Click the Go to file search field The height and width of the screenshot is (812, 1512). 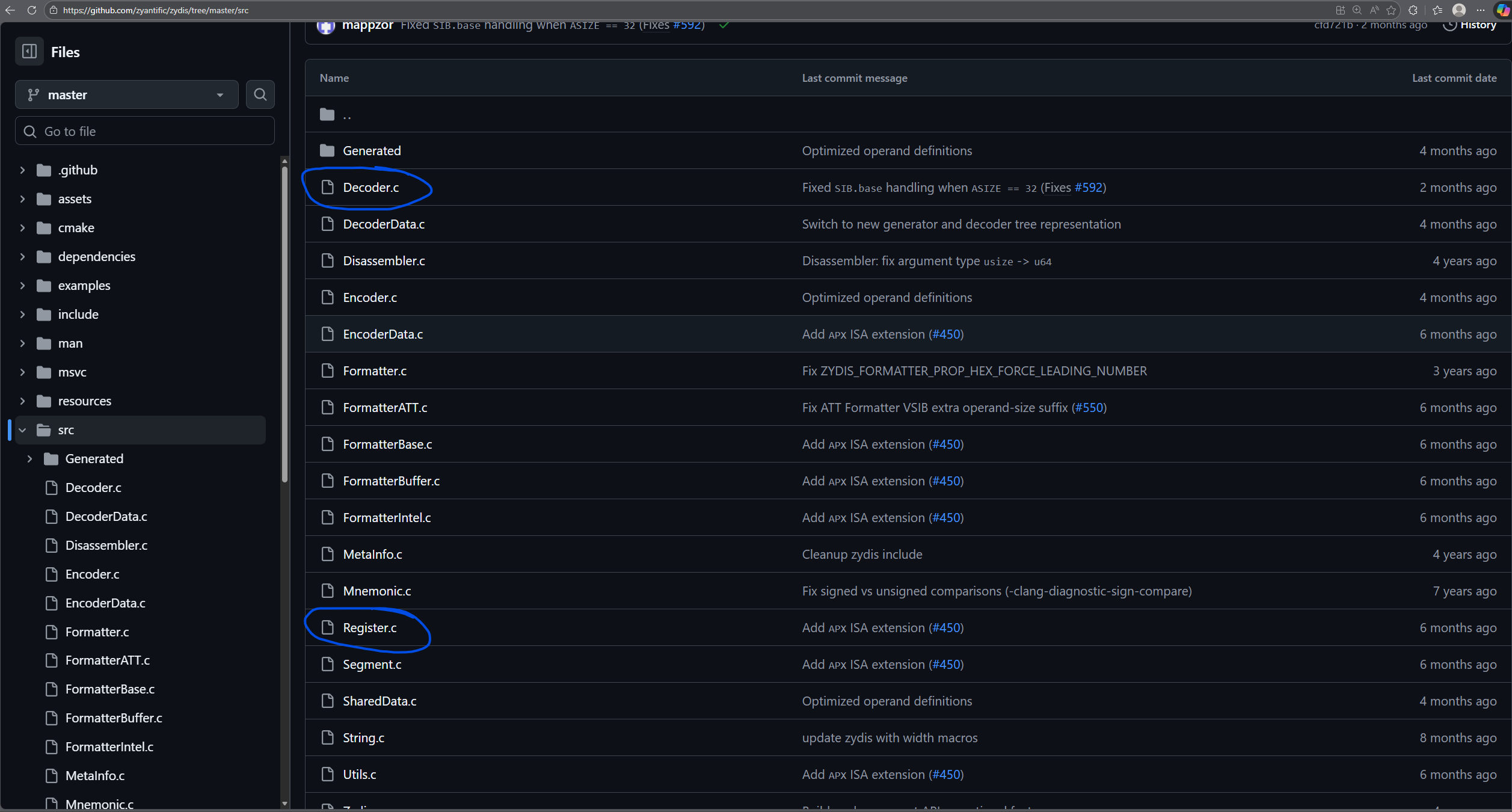pyautogui.click(x=144, y=131)
